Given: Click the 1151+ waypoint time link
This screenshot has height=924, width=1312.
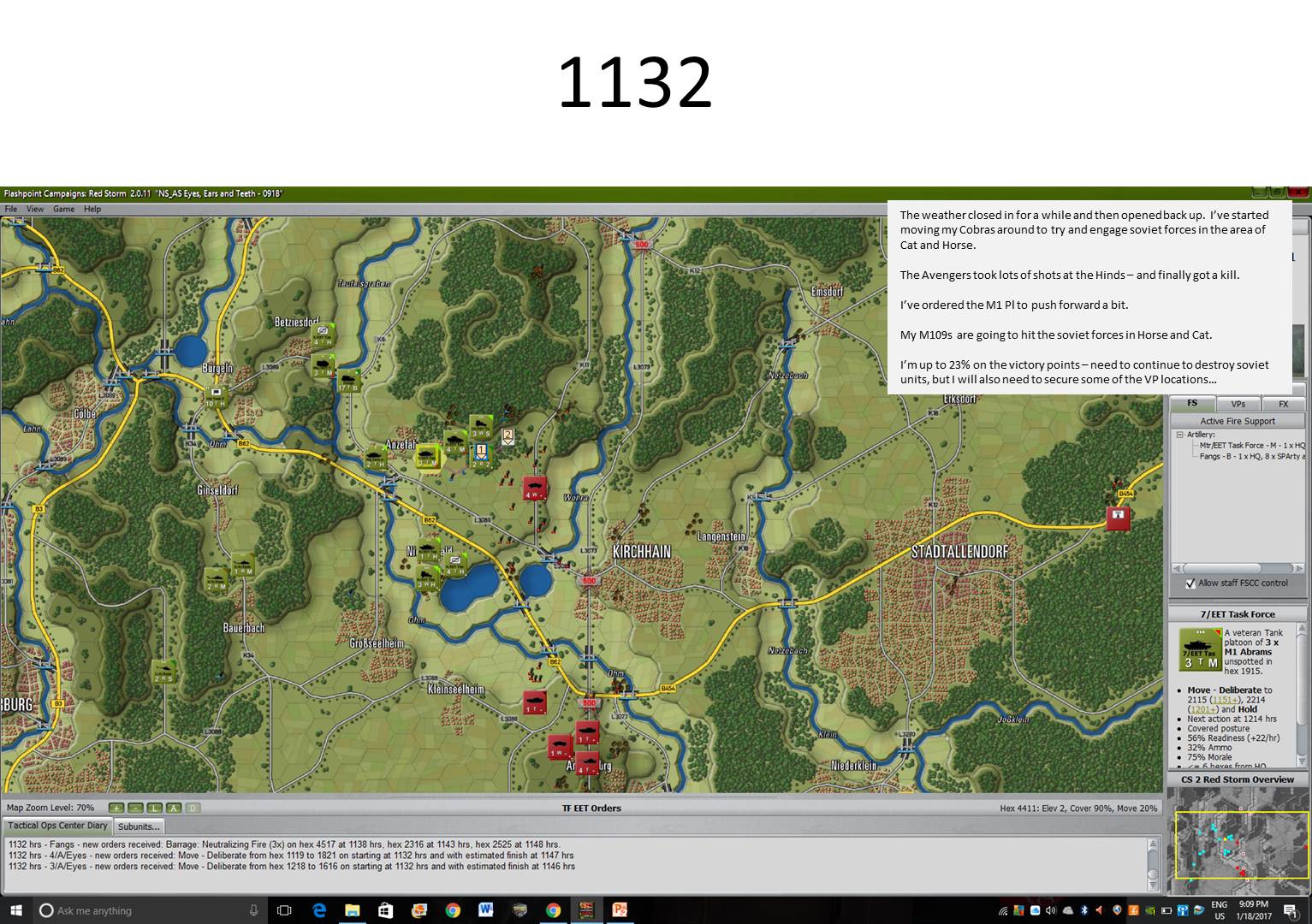Looking at the screenshot, I should [1225, 700].
